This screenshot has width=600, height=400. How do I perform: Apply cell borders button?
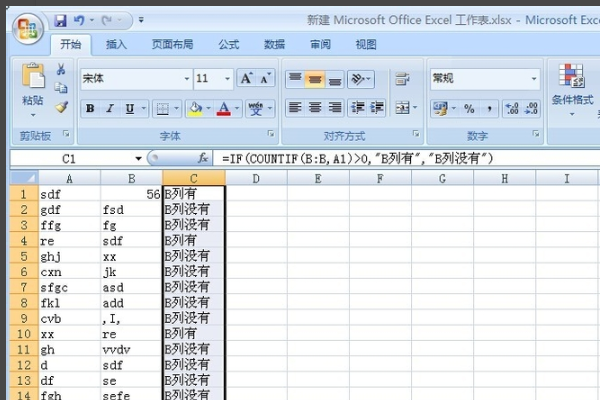163,109
